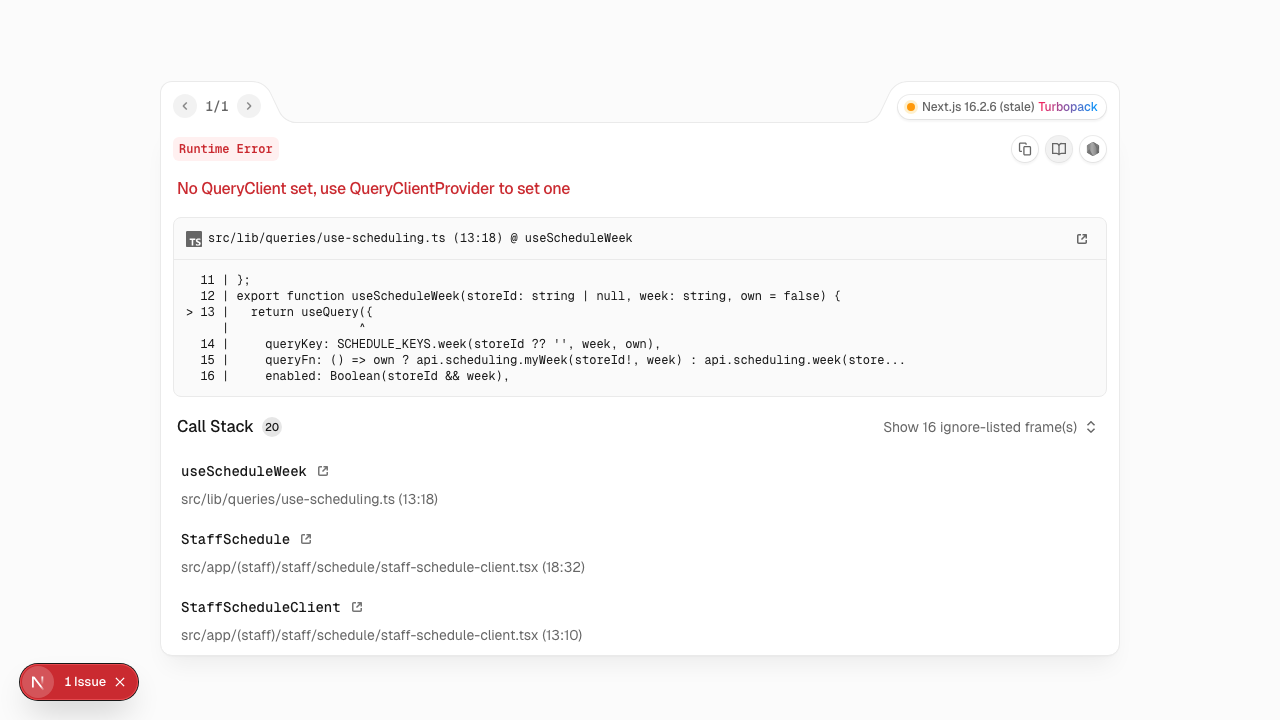Image resolution: width=1280 pixels, height=720 pixels.
Task: Click the Turbopack label
Action: 1068,107
